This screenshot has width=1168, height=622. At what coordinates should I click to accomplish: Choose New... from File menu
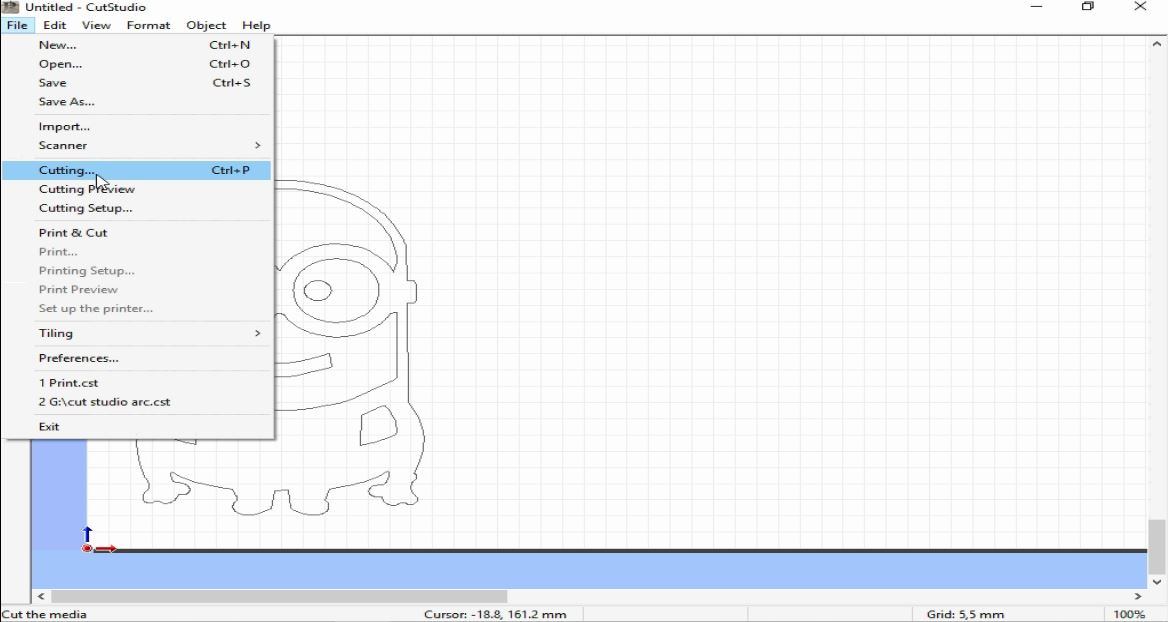(136, 45)
